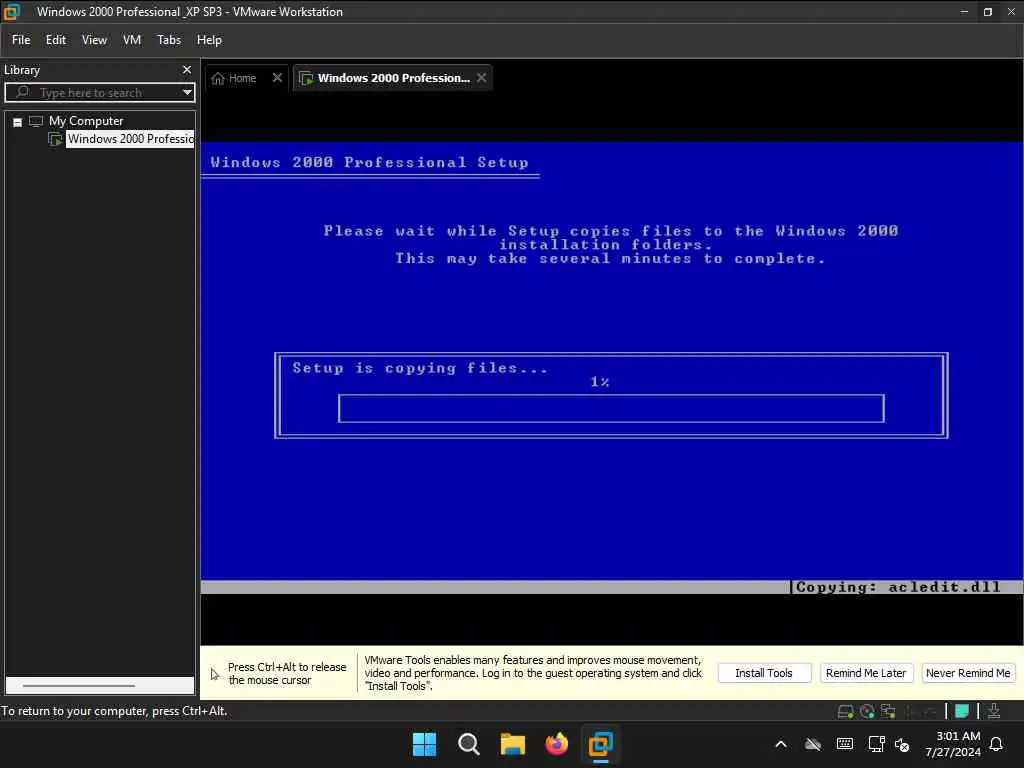Screen dimensions: 1024x768
Task: Close the Windows 2000 Profession... tab
Action: [481, 78]
